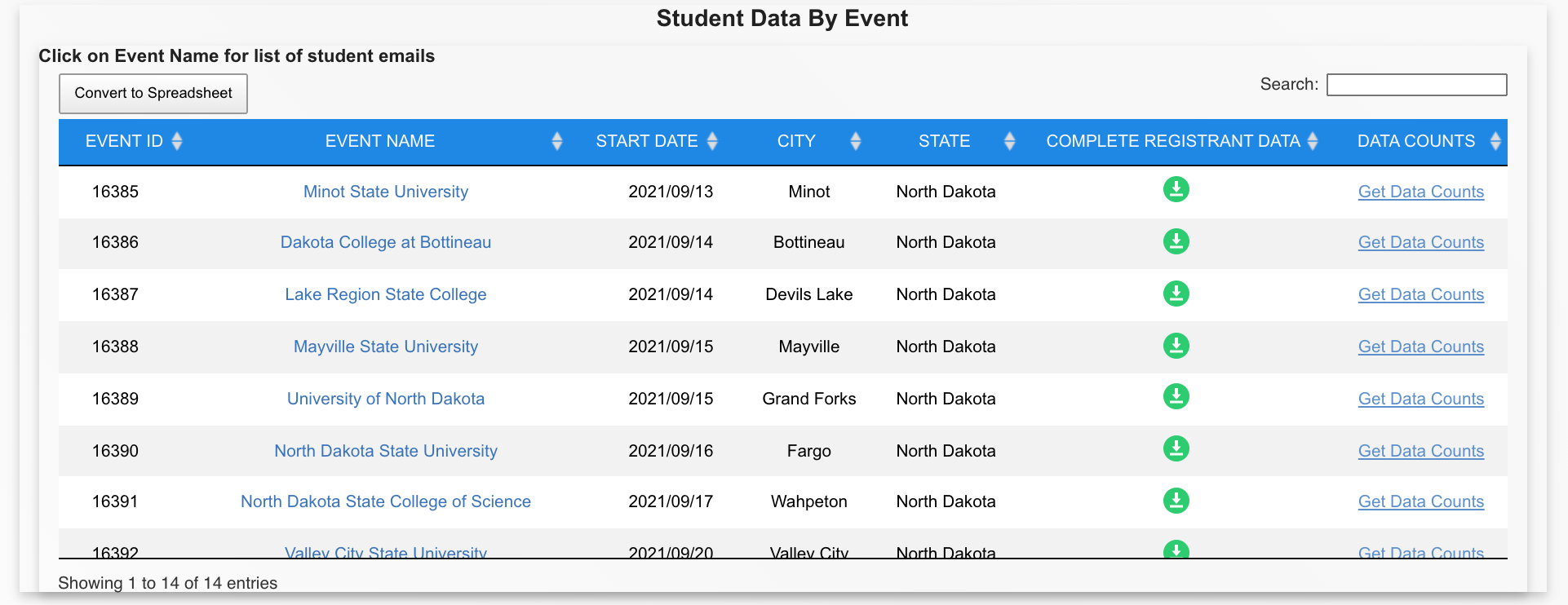Get Data Counts for event 16387

coord(1421,294)
